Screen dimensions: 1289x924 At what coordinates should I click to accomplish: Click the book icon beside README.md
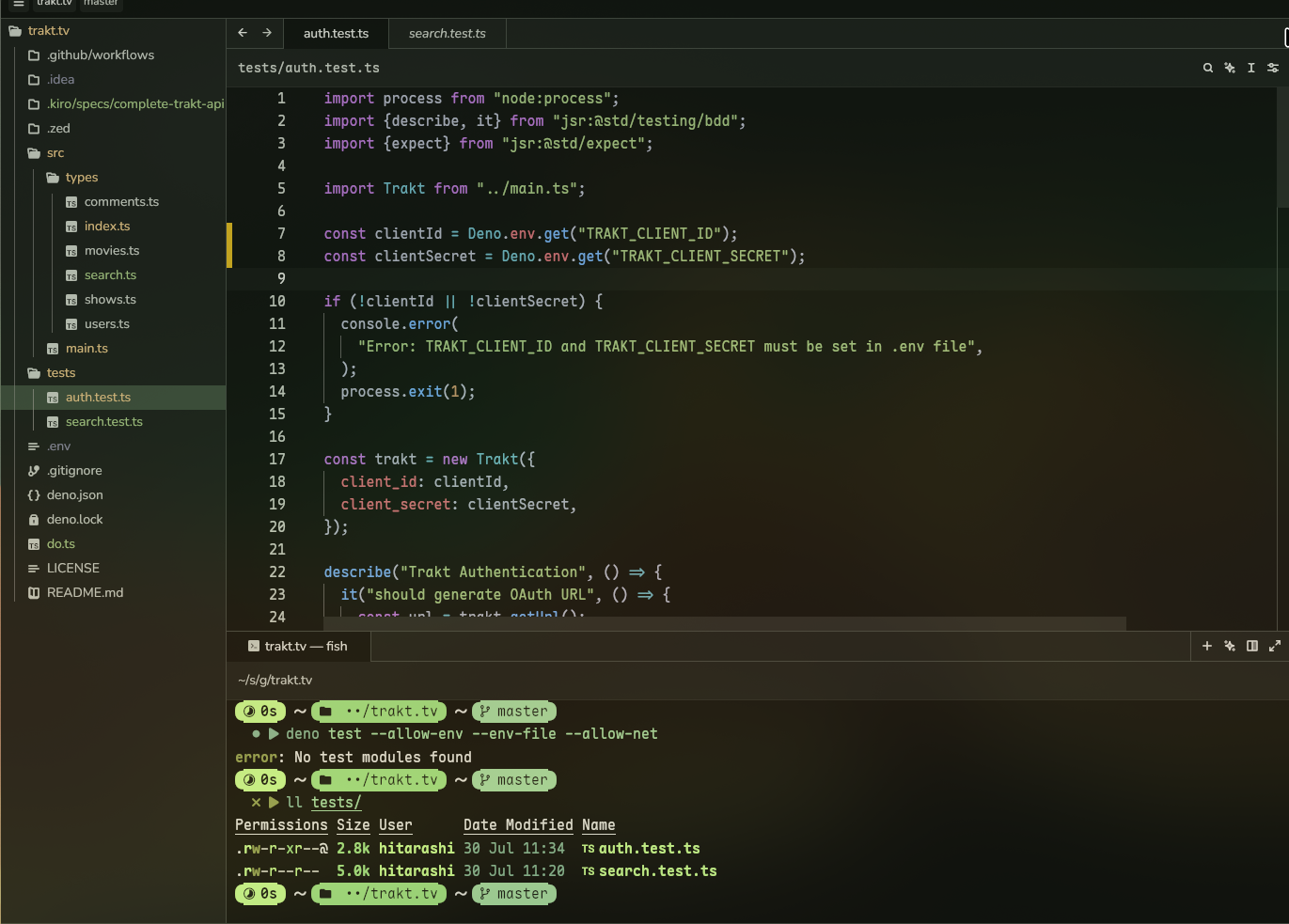coord(34,593)
